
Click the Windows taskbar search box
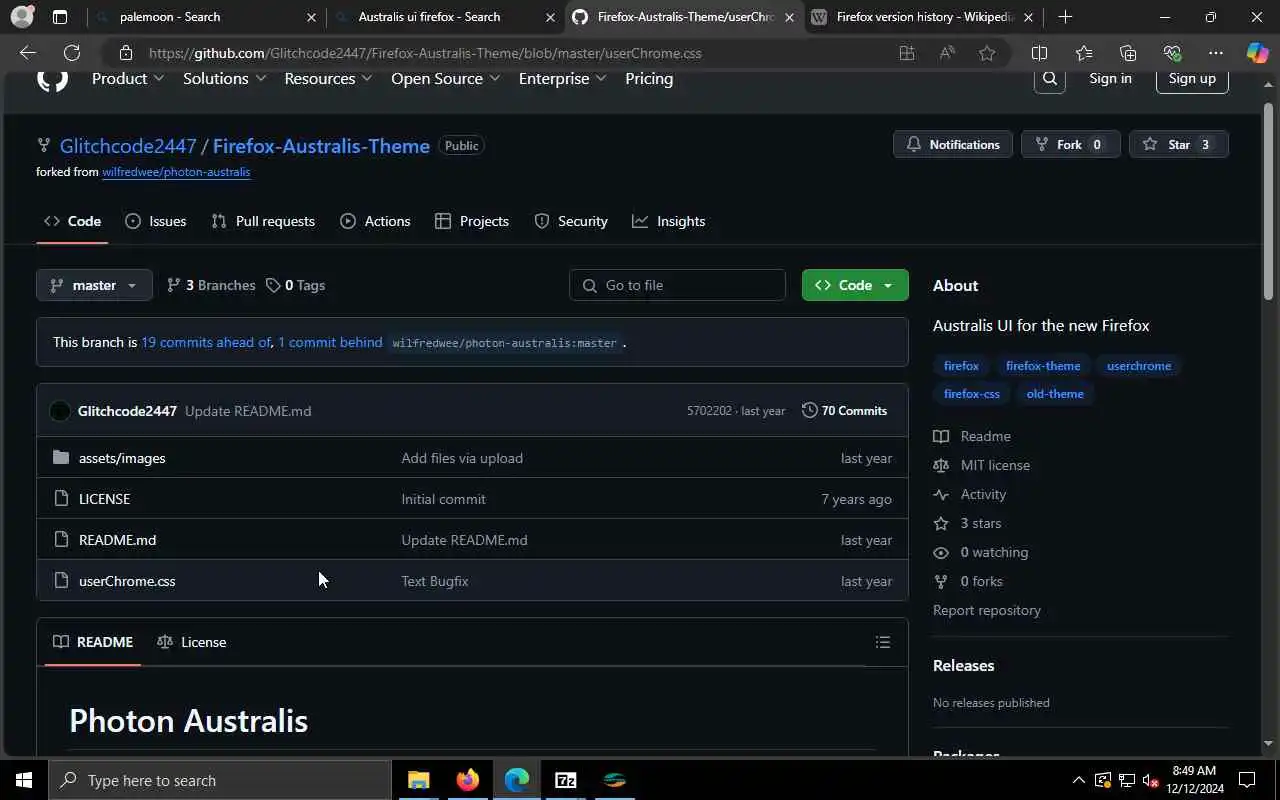pos(220,780)
